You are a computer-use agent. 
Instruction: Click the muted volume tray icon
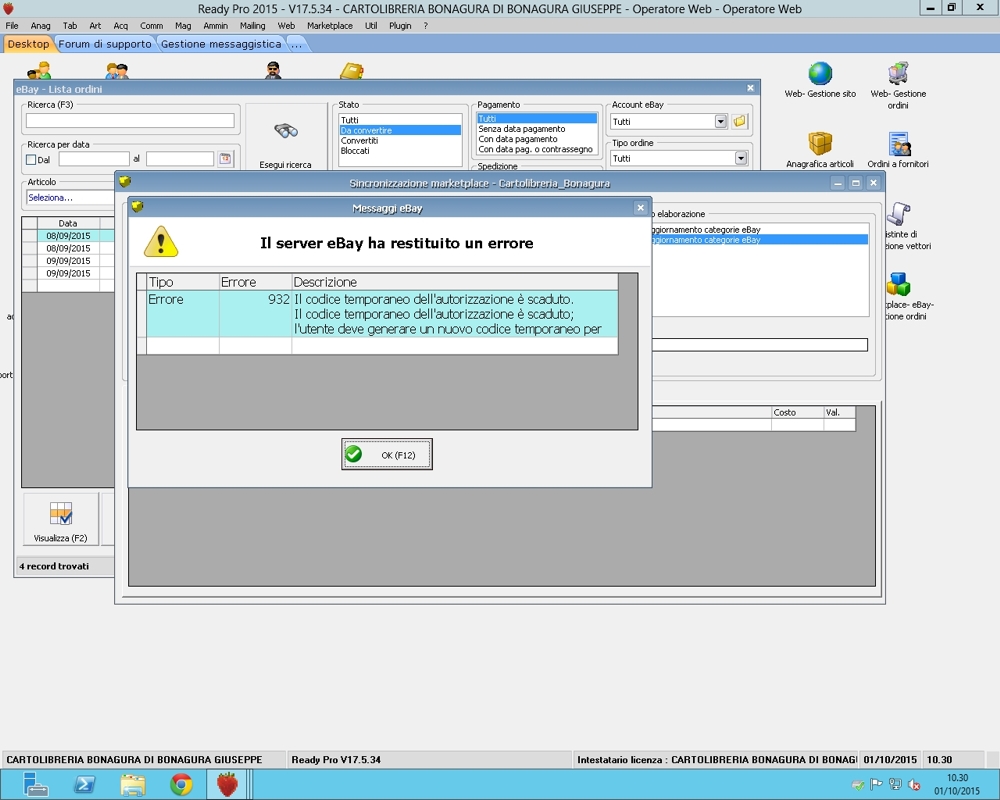[x=914, y=785]
